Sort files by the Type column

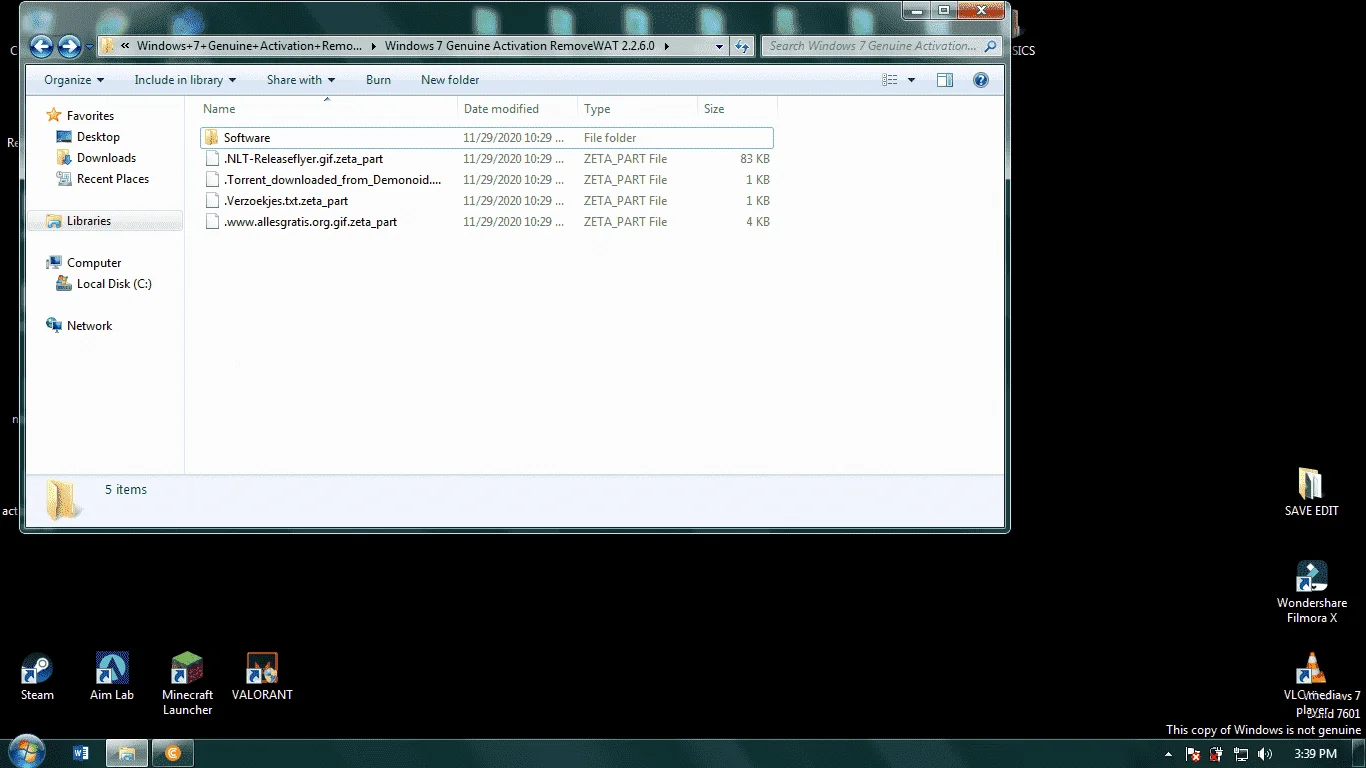[637, 109]
